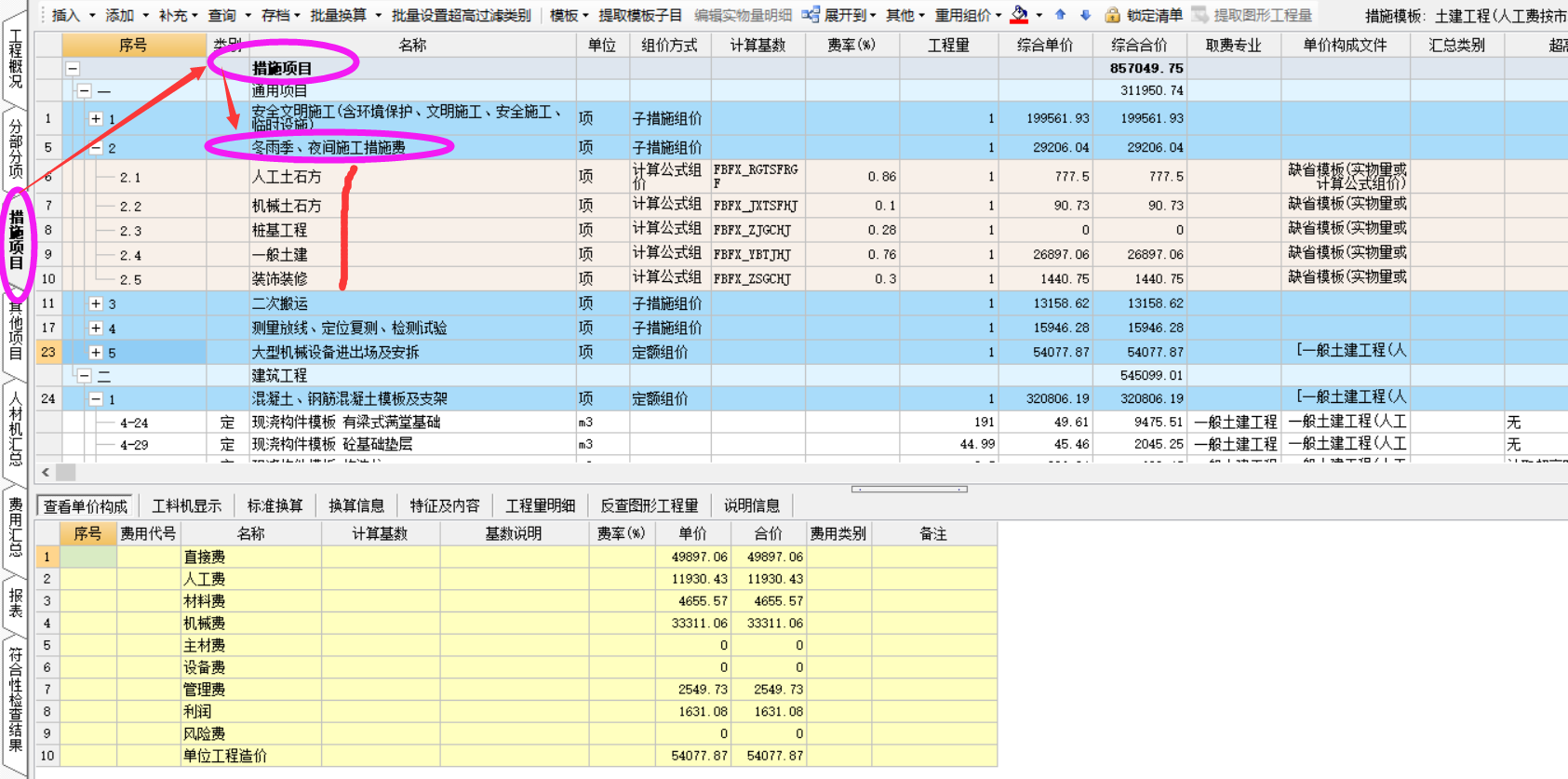Switch to 报表 side tab
Viewport: 1568px width, 779px height.
pyautogui.click(x=16, y=603)
